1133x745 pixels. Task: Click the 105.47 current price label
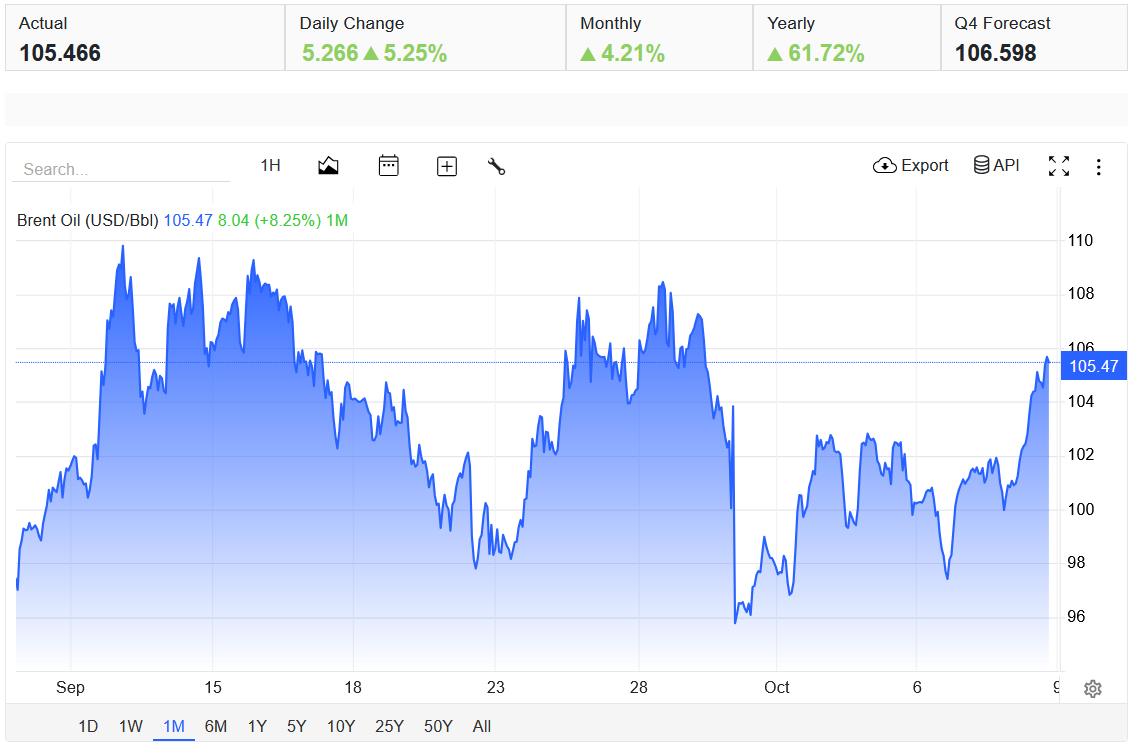1093,366
